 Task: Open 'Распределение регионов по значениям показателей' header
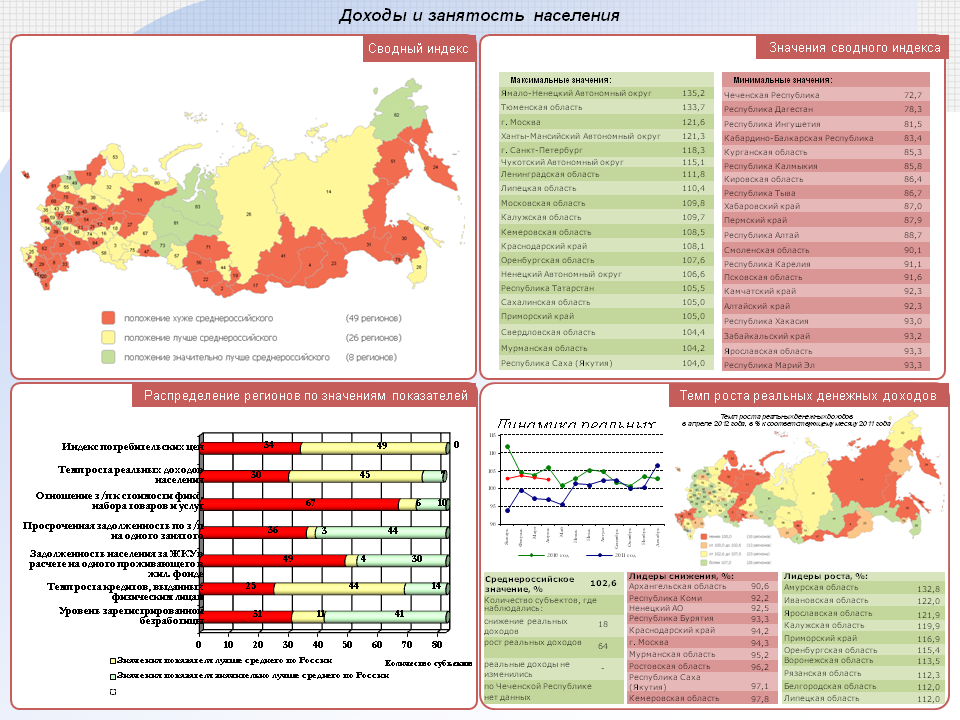point(305,396)
